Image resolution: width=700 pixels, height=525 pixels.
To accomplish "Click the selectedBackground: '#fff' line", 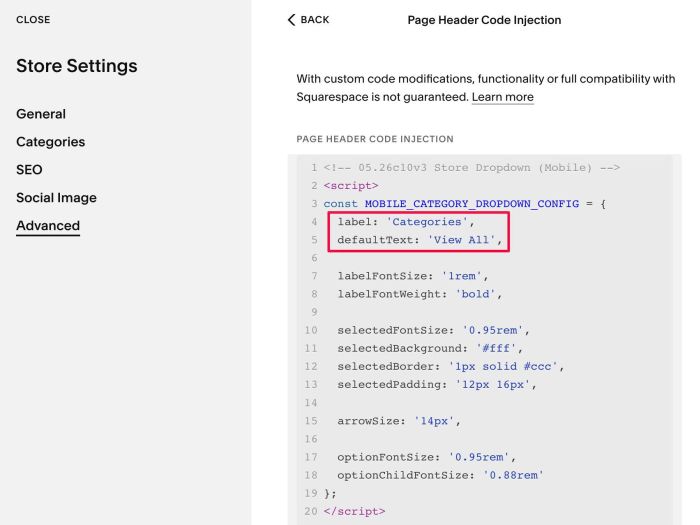I will tap(430, 348).
